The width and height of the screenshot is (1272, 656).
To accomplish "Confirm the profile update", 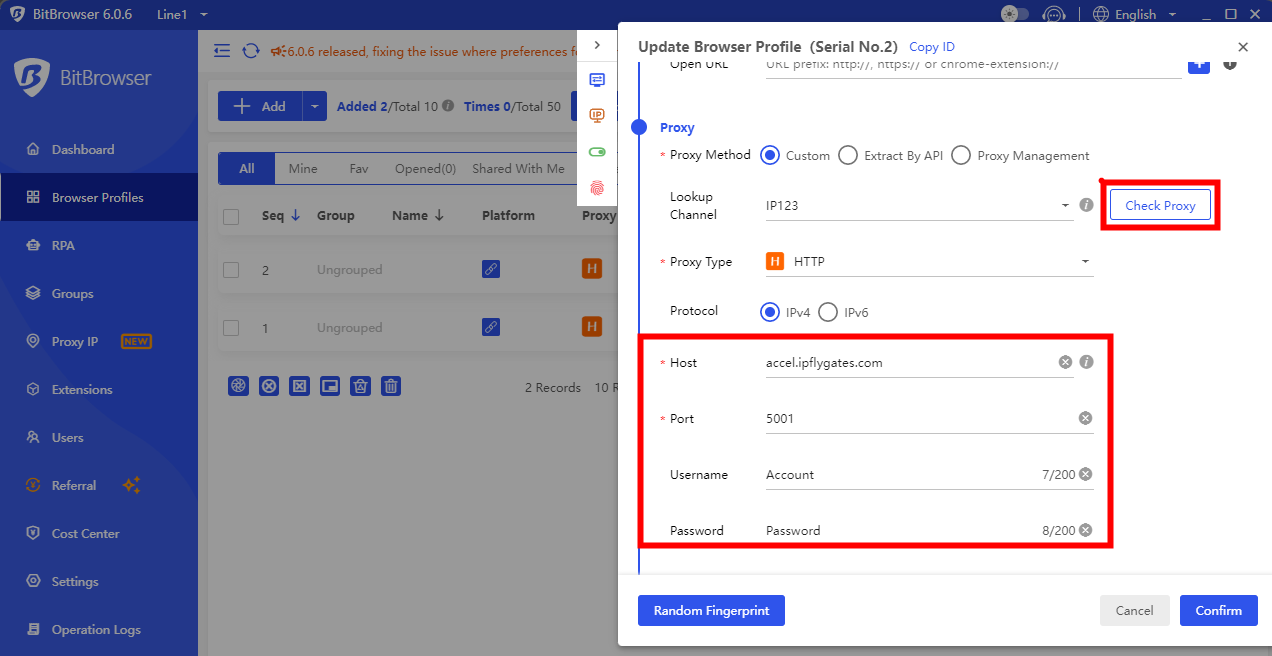I will pyautogui.click(x=1219, y=610).
